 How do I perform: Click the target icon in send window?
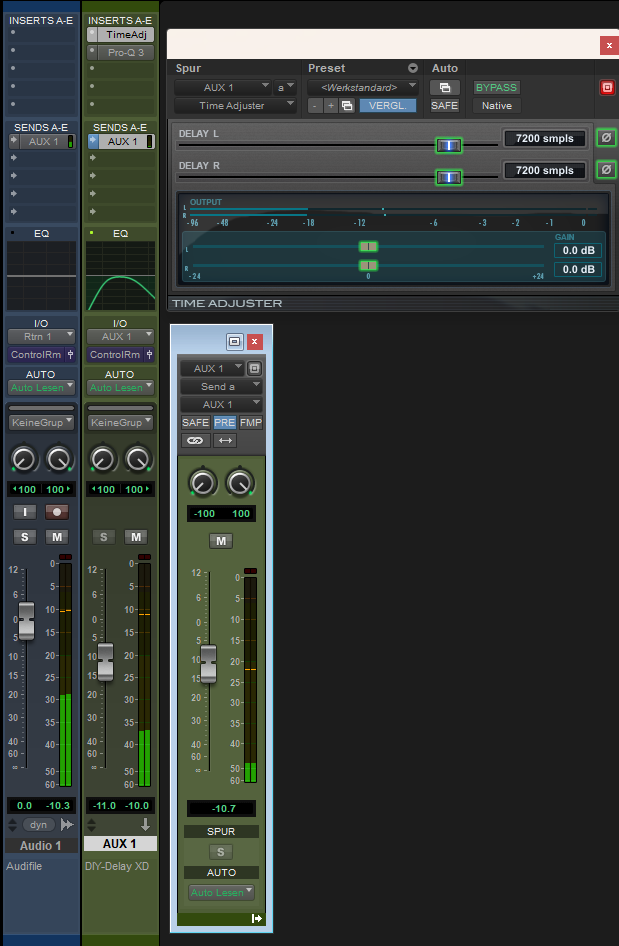pyautogui.click(x=255, y=368)
